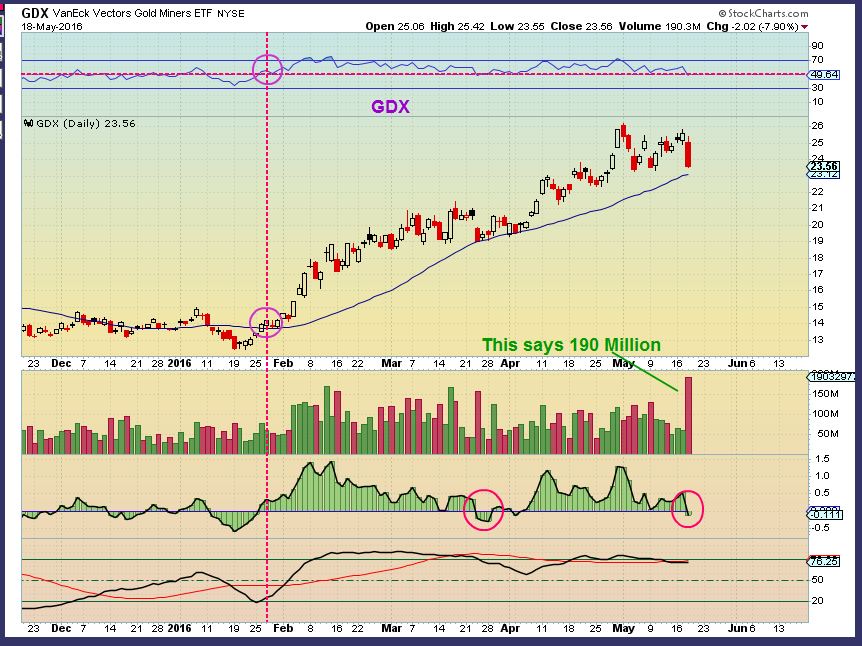The width and height of the screenshot is (862, 646).
Task: Click the last red candlestick on the price chart
Action: (x=688, y=153)
